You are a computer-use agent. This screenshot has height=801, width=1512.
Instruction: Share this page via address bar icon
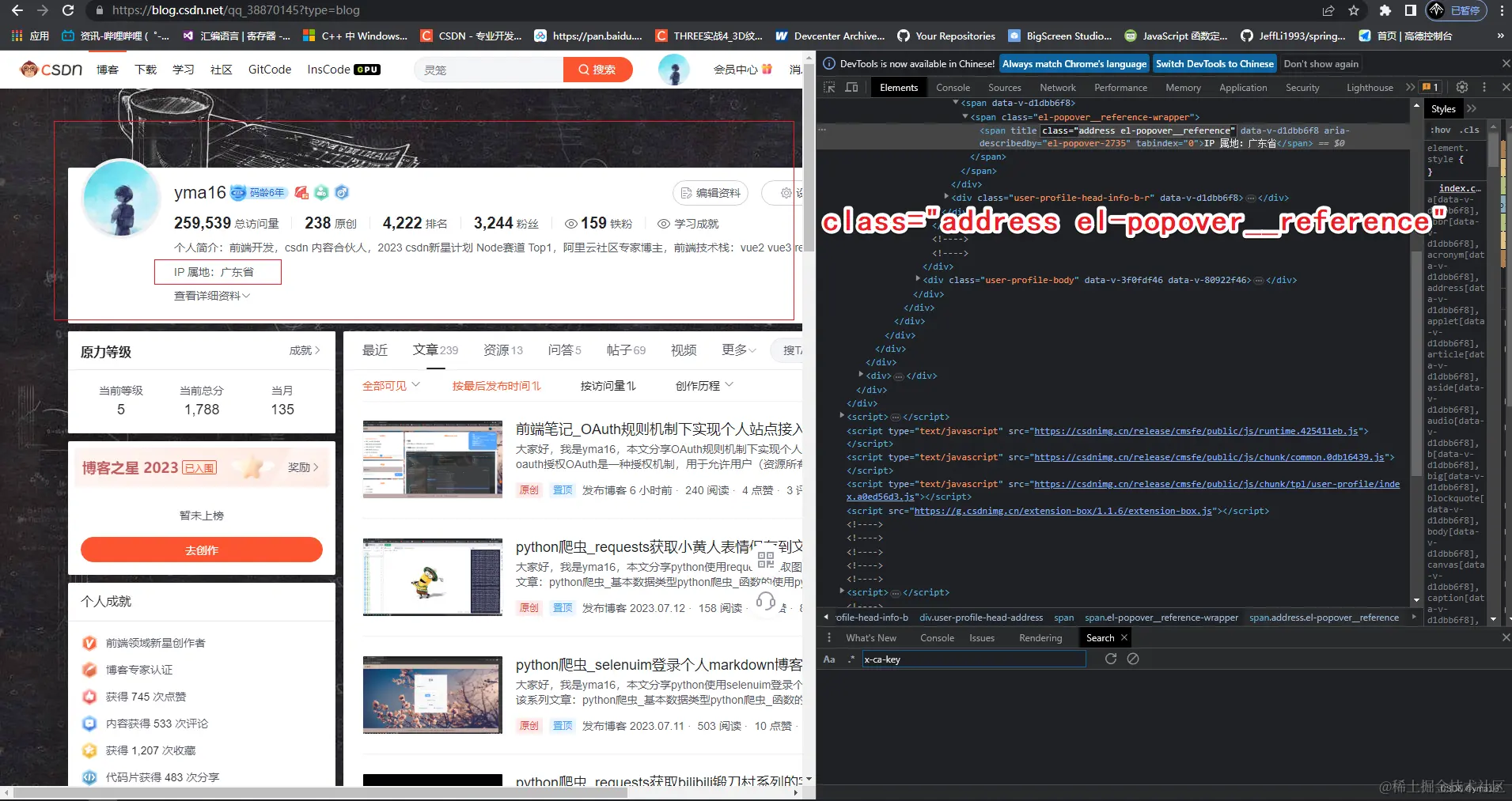[x=1328, y=10]
